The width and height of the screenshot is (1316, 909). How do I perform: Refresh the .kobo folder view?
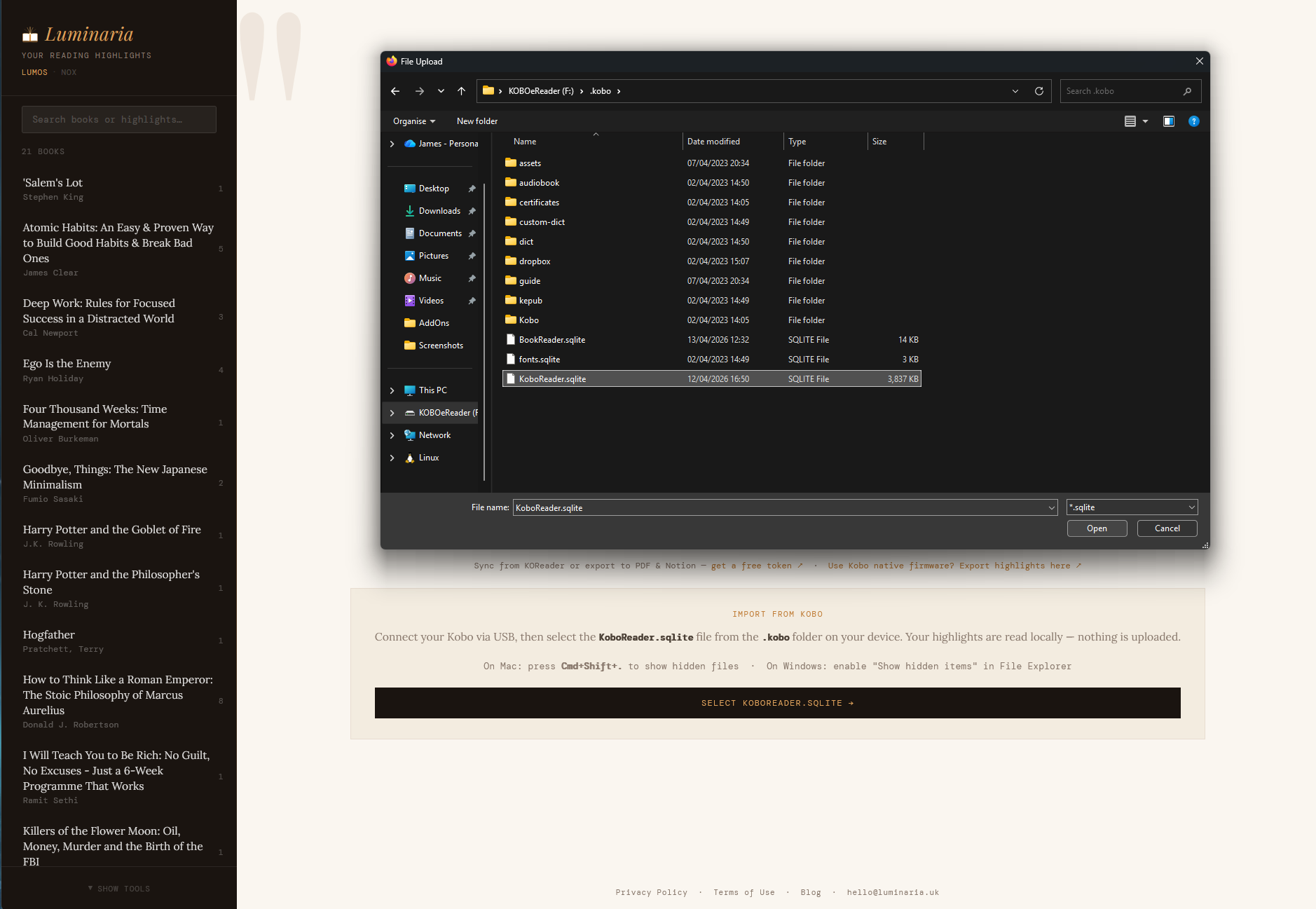click(1039, 91)
